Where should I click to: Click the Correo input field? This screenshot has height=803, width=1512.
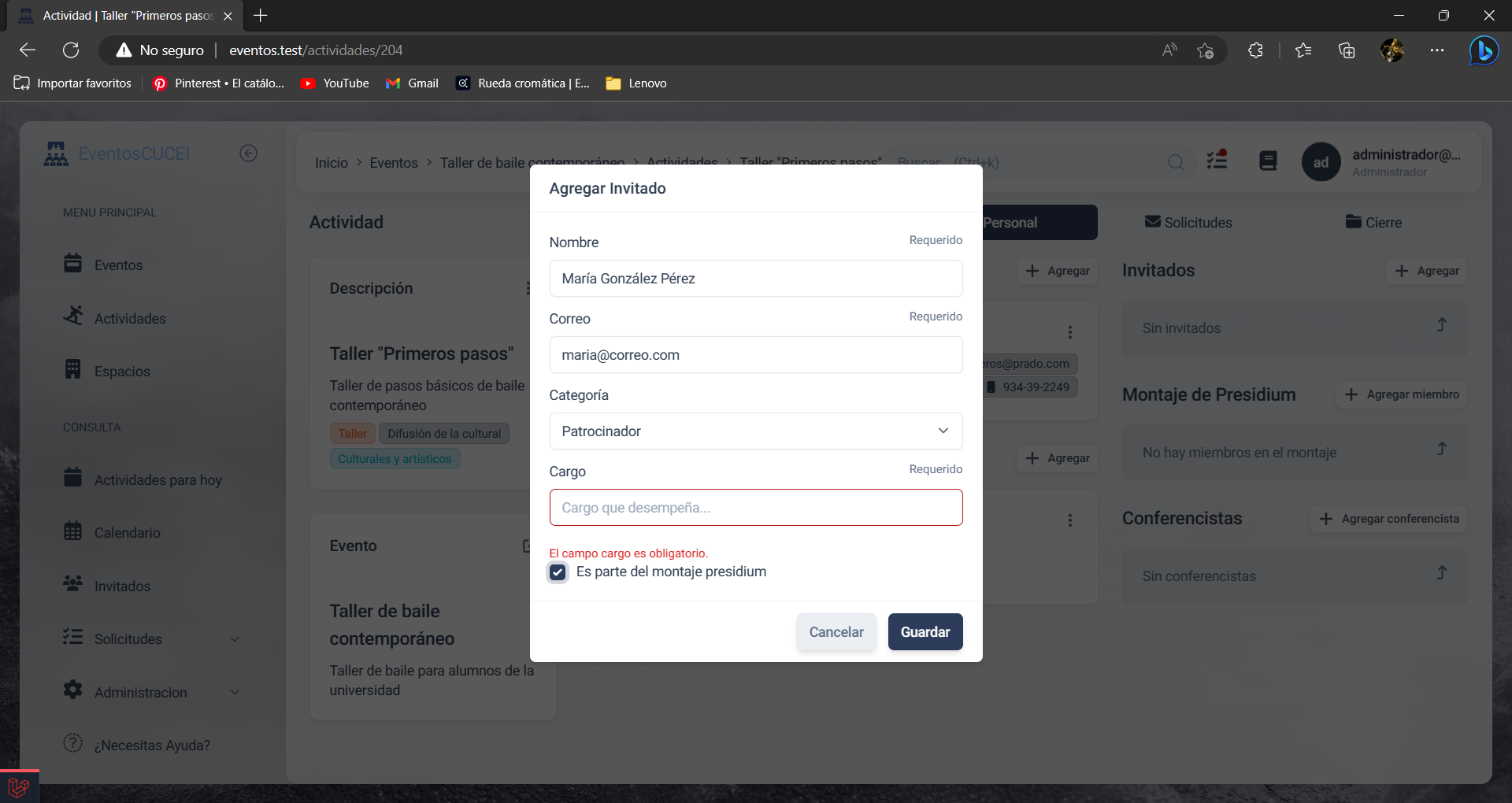click(x=755, y=355)
